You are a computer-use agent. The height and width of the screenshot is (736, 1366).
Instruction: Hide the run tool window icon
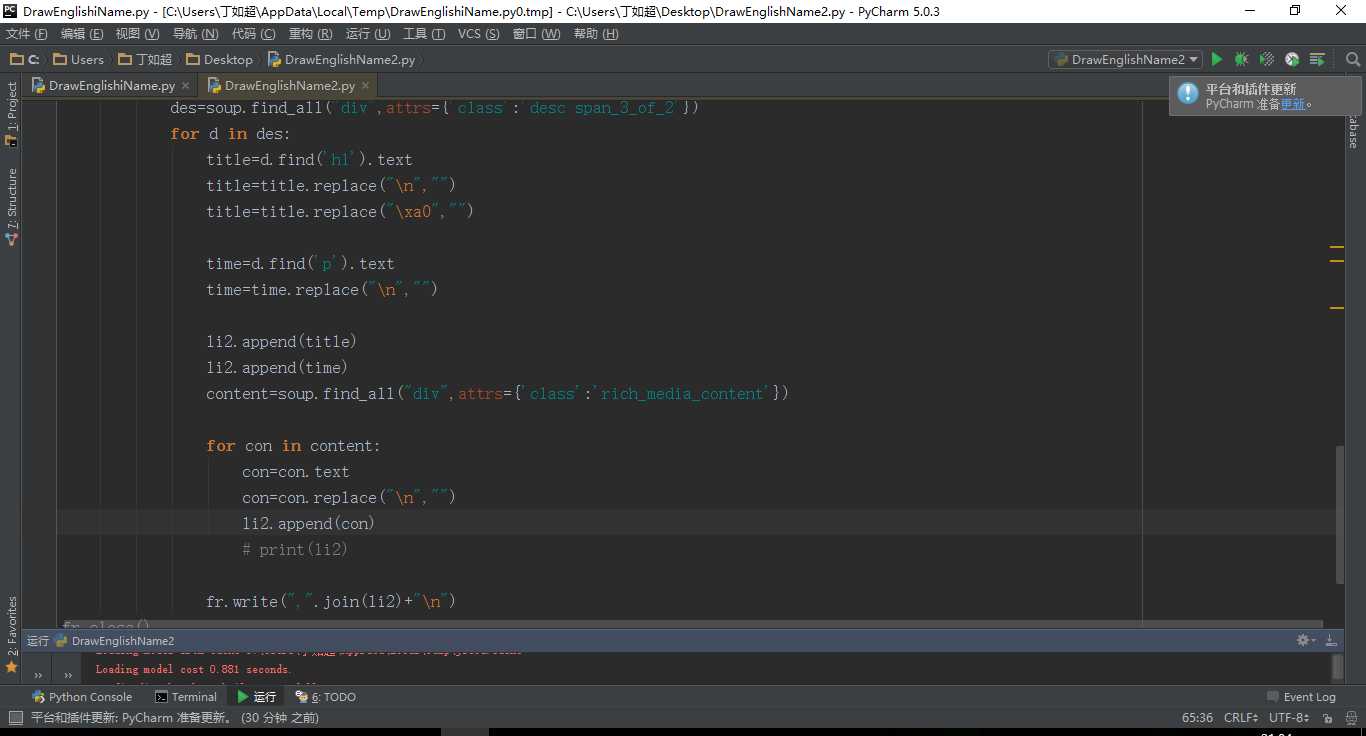1331,640
